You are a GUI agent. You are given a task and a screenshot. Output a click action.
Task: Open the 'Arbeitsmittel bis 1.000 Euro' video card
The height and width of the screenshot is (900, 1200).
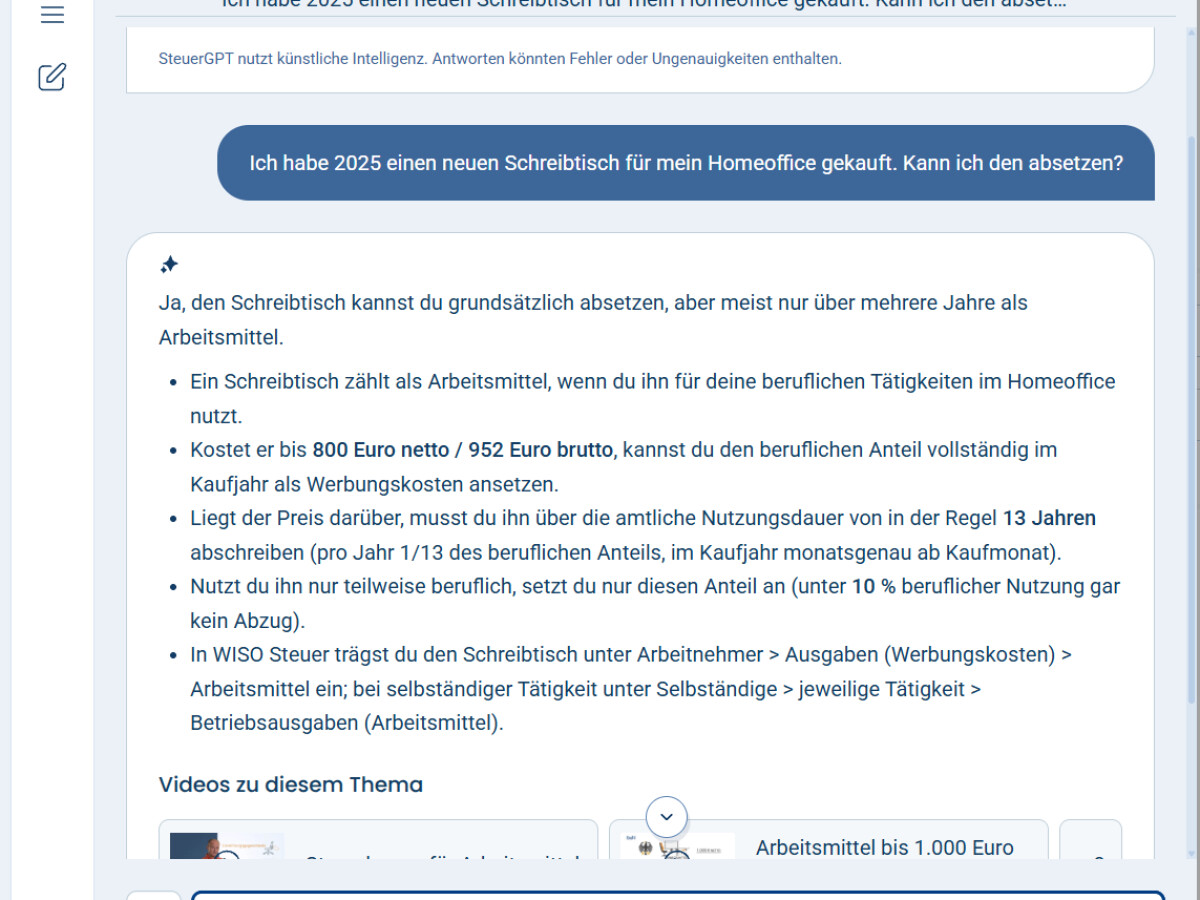pos(828,840)
